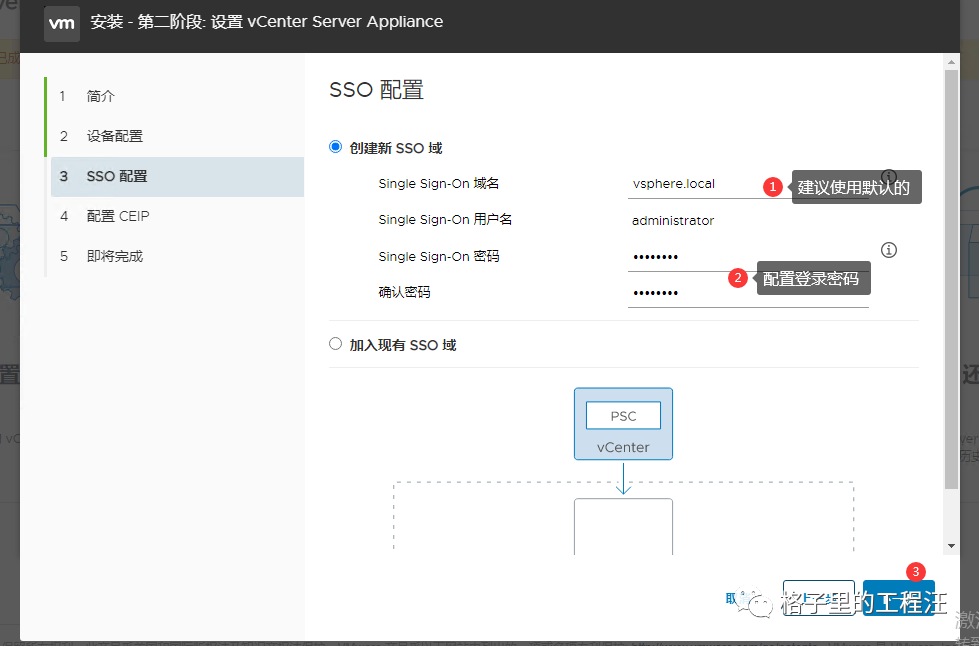979x646 pixels.
Task: Select the 创建新 SSO 域 radio button
Action: (335, 147)
